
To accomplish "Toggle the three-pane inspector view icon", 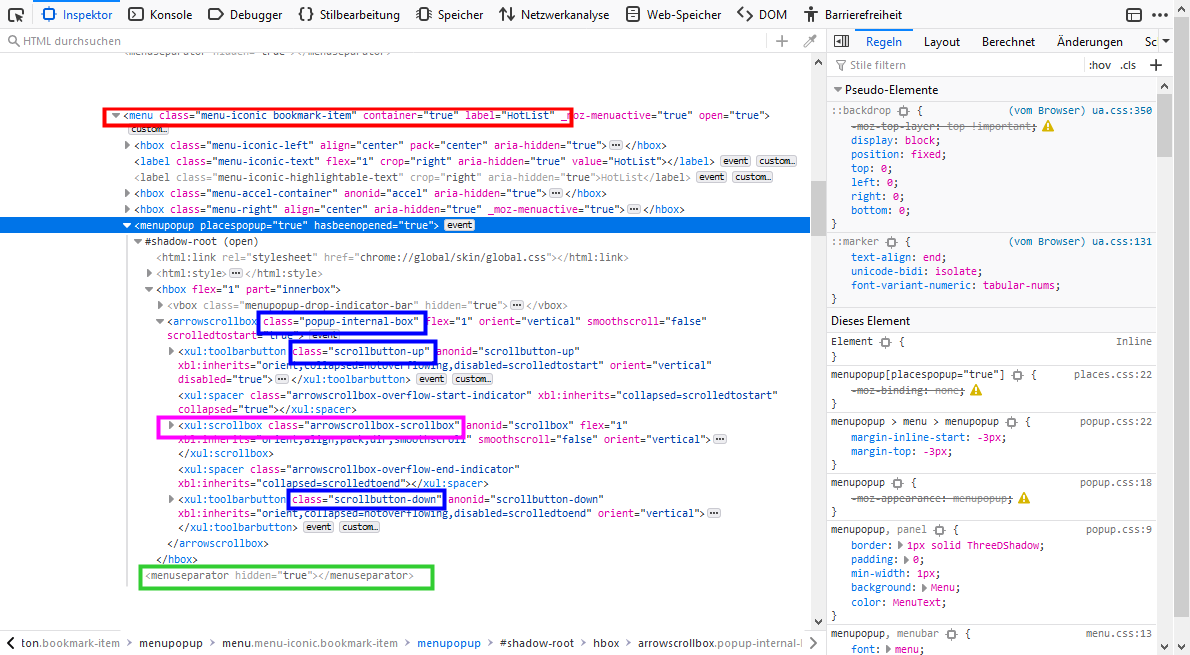I will coord(841,41).
